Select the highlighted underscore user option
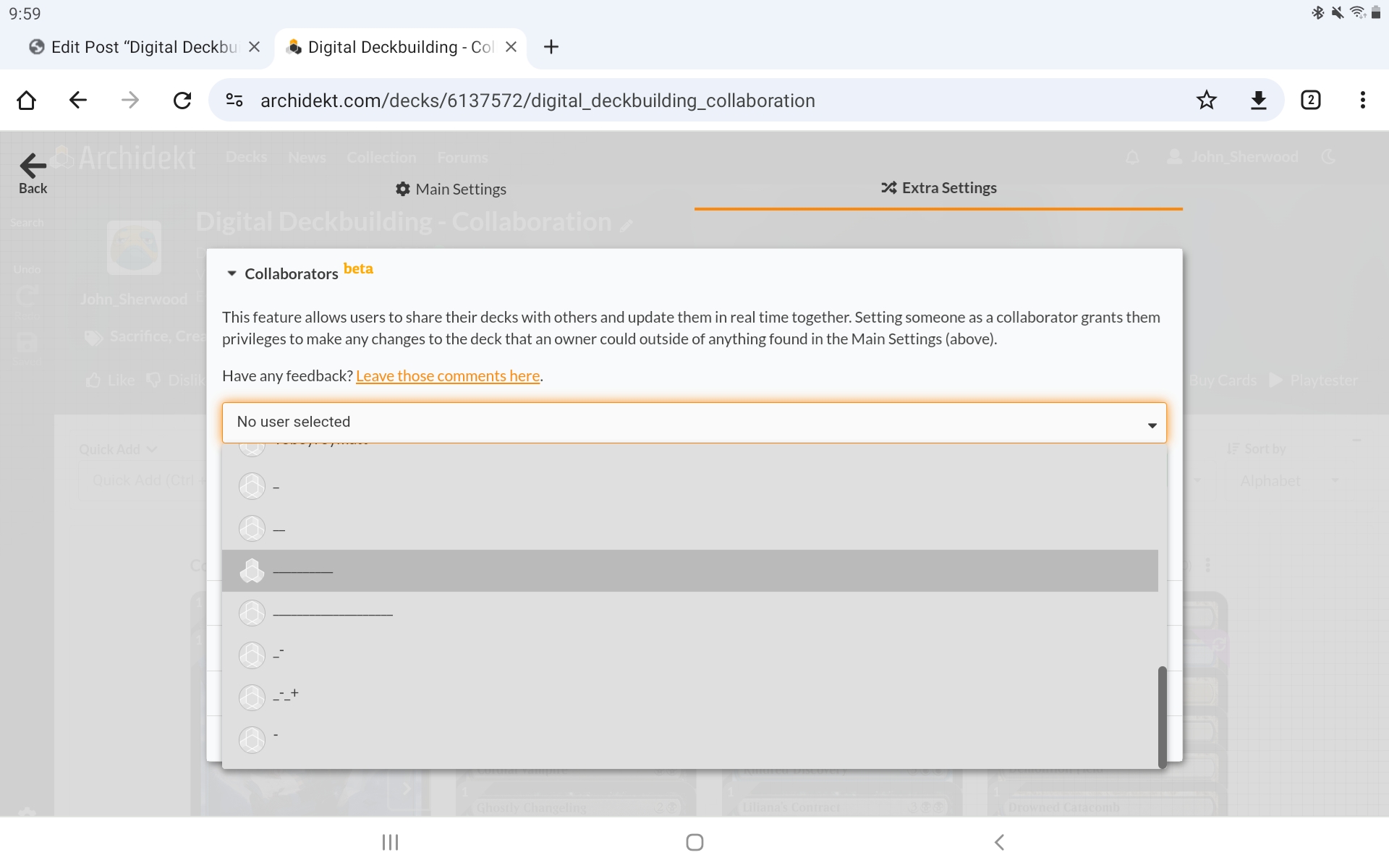Viewport: 1389px width, 868px height. [x=689, y=571]
